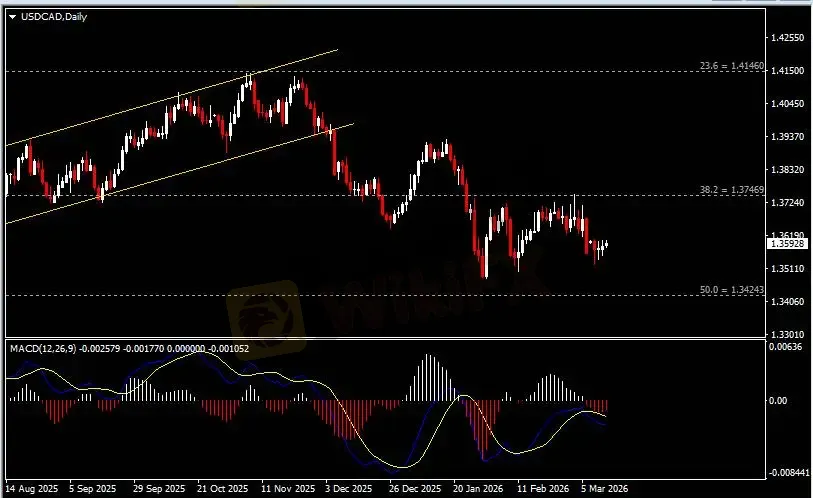
Task: Click the current price tag 1.35928
Action: pyautogui.click(x=785, y=243)
